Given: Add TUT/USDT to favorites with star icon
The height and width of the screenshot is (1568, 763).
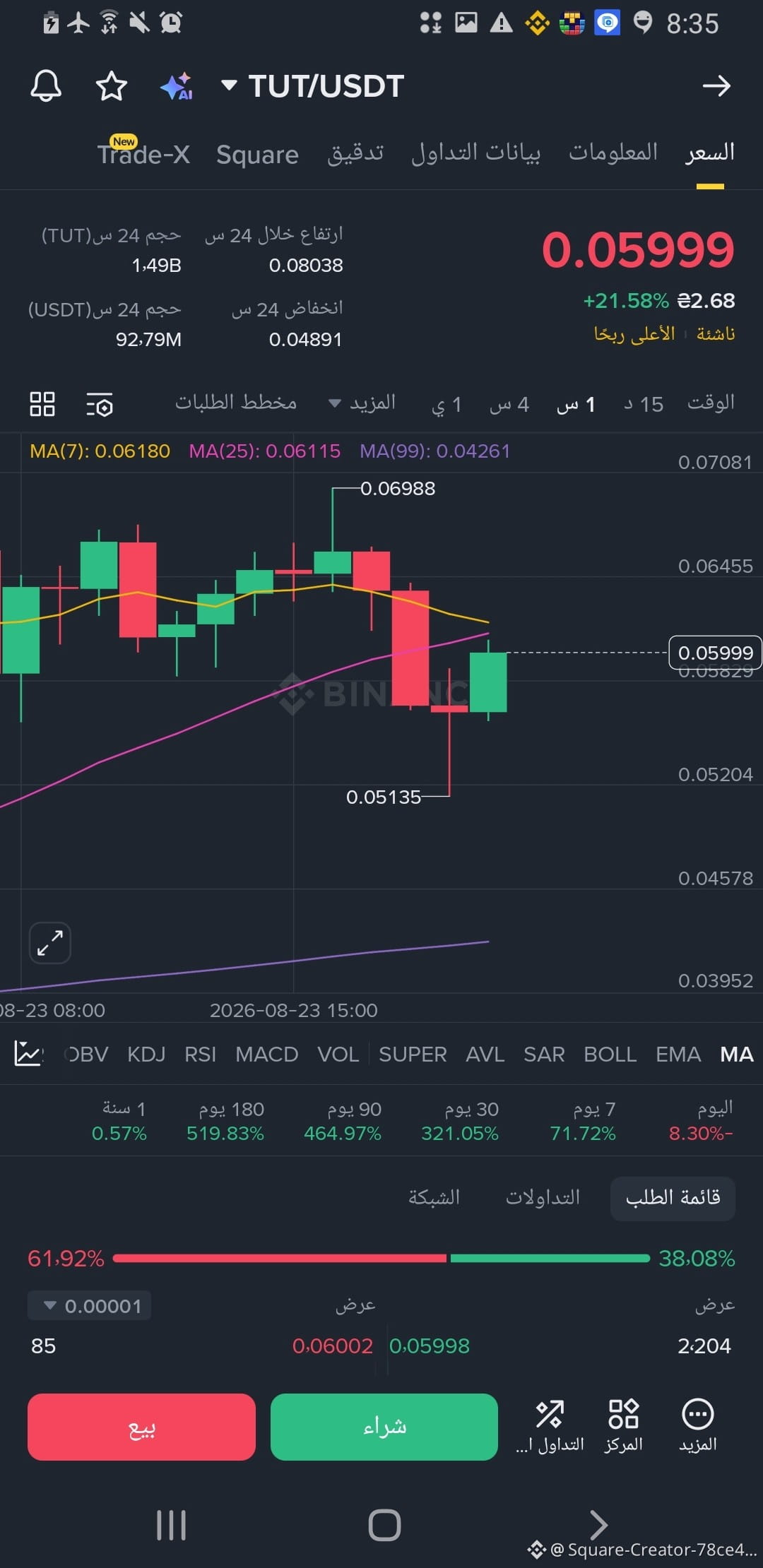Looking at the screenshot, I should point(112,86).
